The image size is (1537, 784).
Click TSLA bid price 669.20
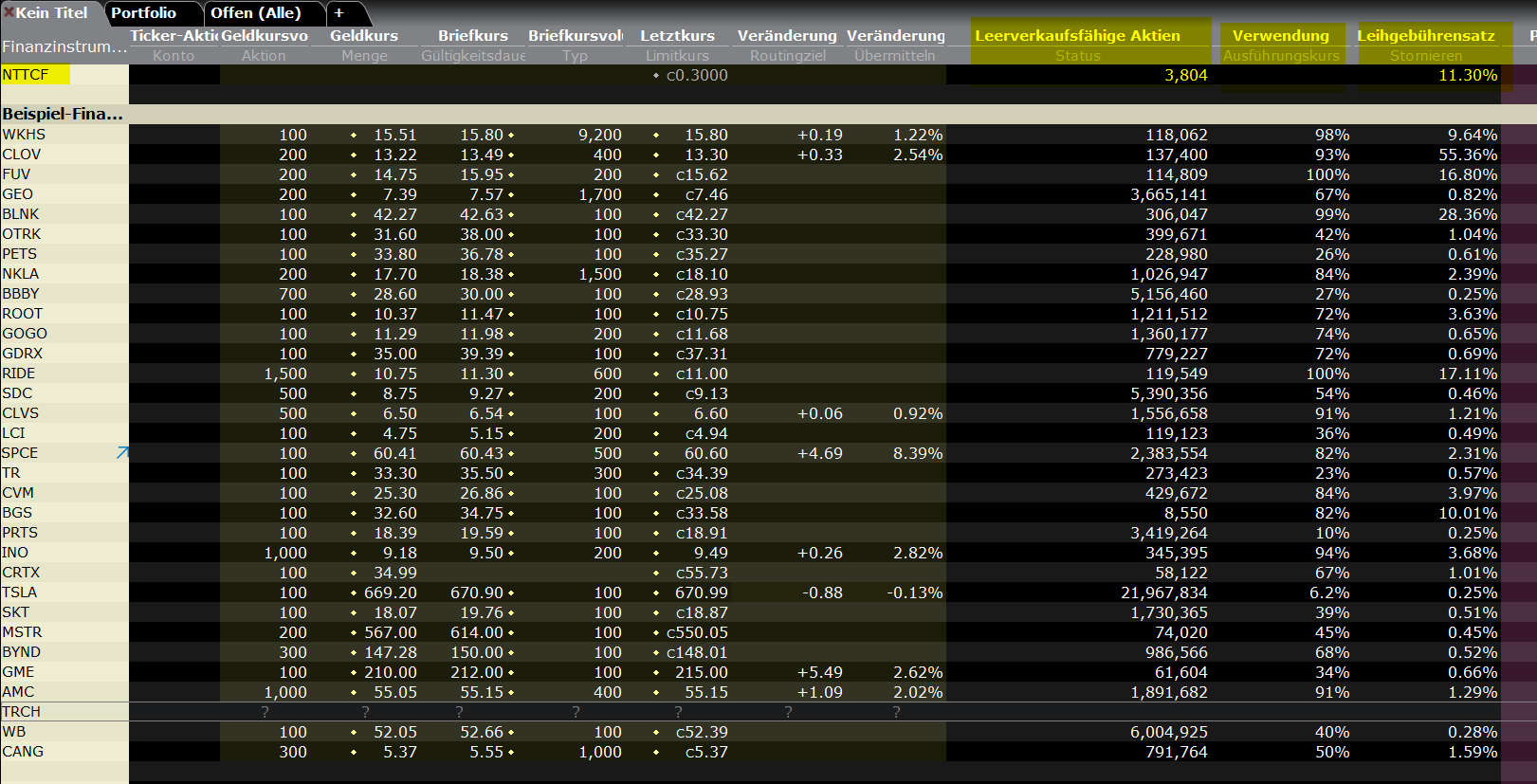[x=391, y=593]
